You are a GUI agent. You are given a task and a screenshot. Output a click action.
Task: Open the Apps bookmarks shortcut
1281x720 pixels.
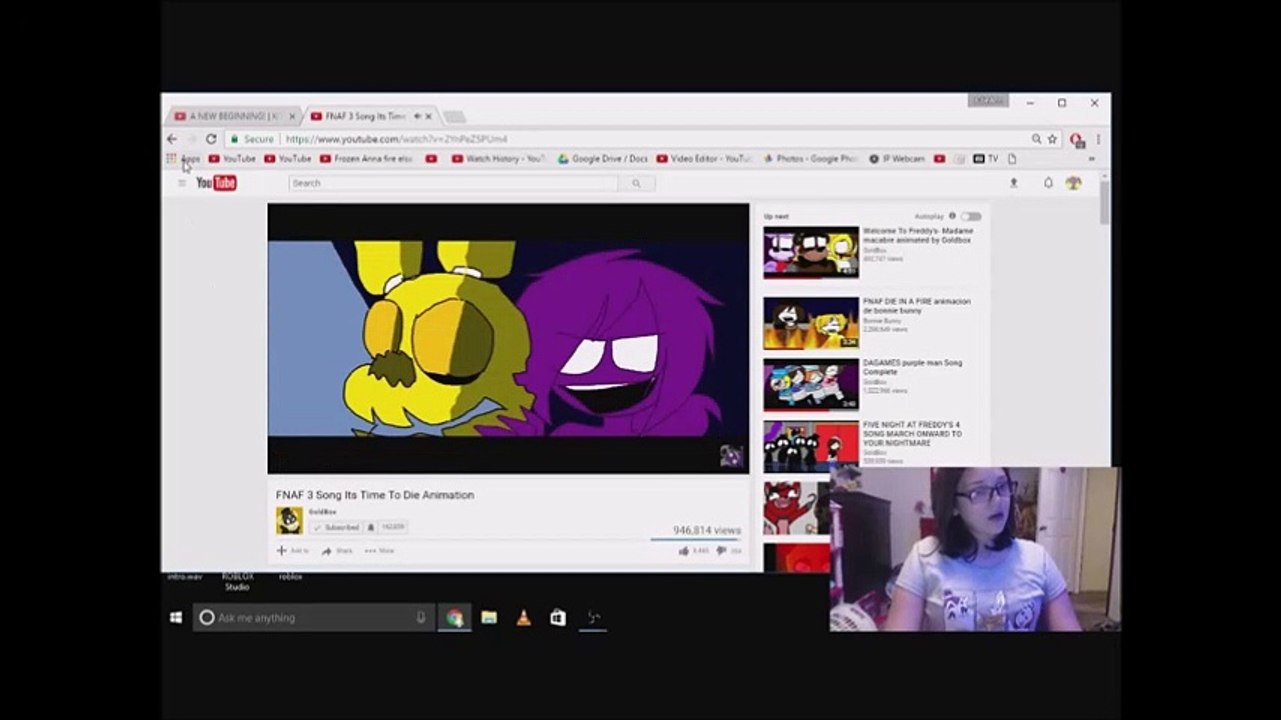[184, 158]
